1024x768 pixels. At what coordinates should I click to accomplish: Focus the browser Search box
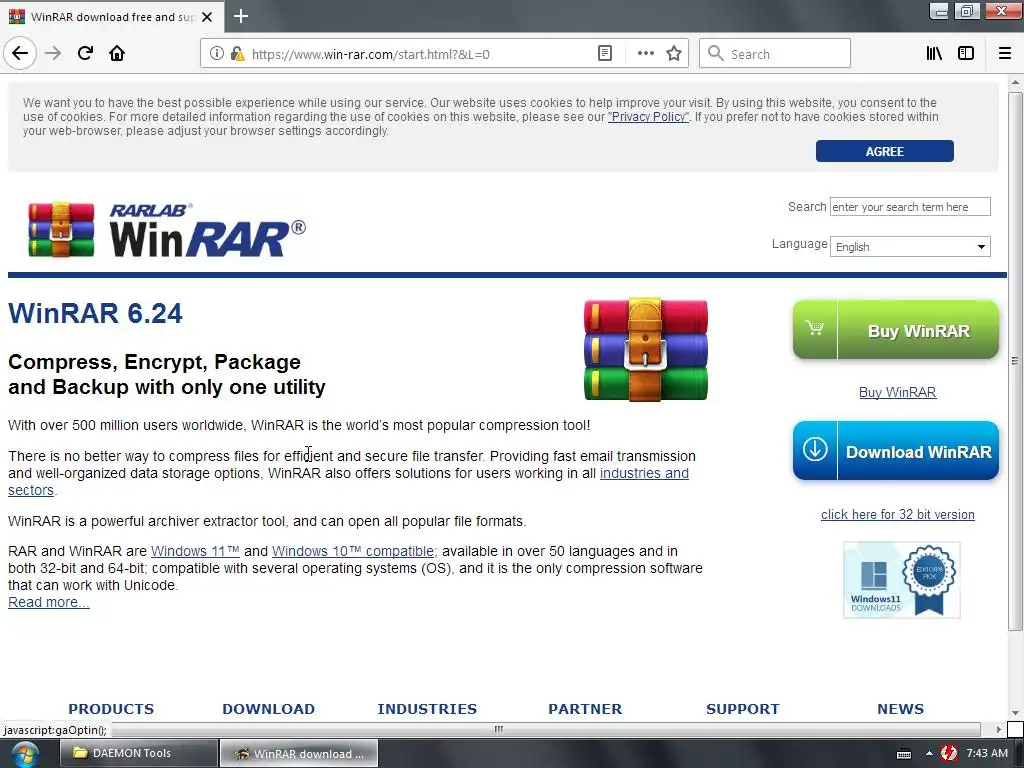[x=775, y=54]
